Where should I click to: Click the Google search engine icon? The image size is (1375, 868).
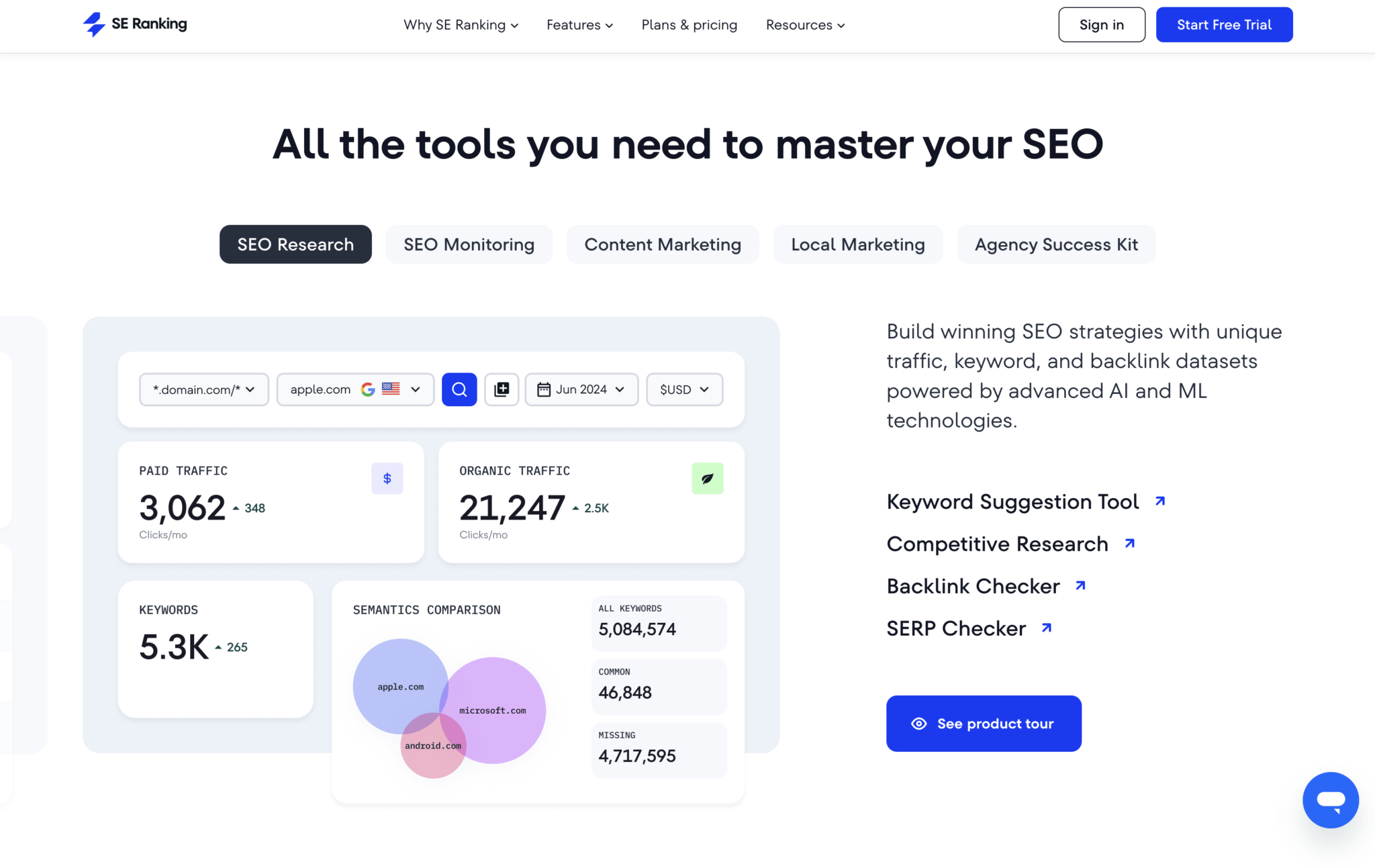click(368, 389)
